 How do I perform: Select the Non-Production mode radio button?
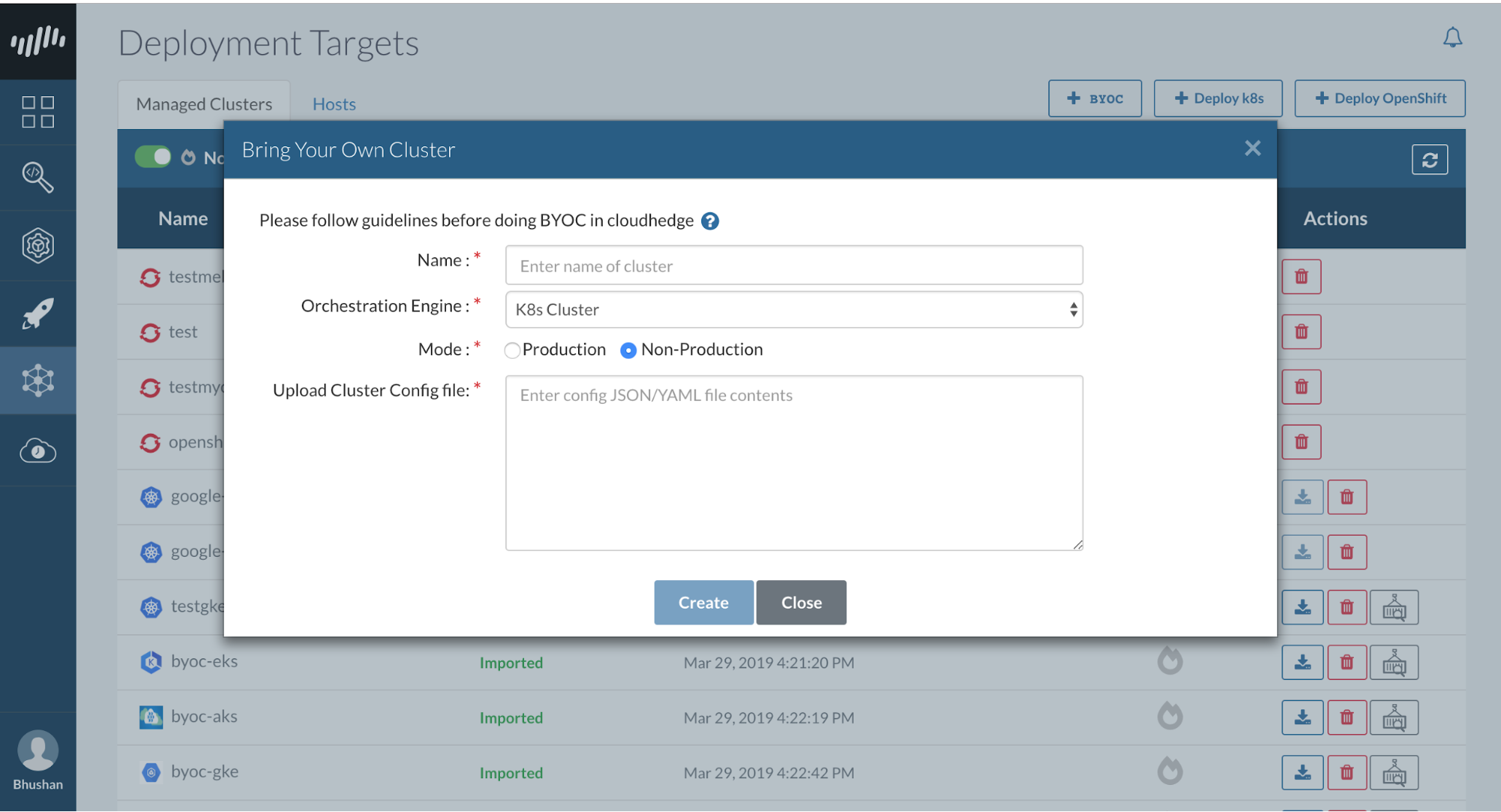pos(628,350)
